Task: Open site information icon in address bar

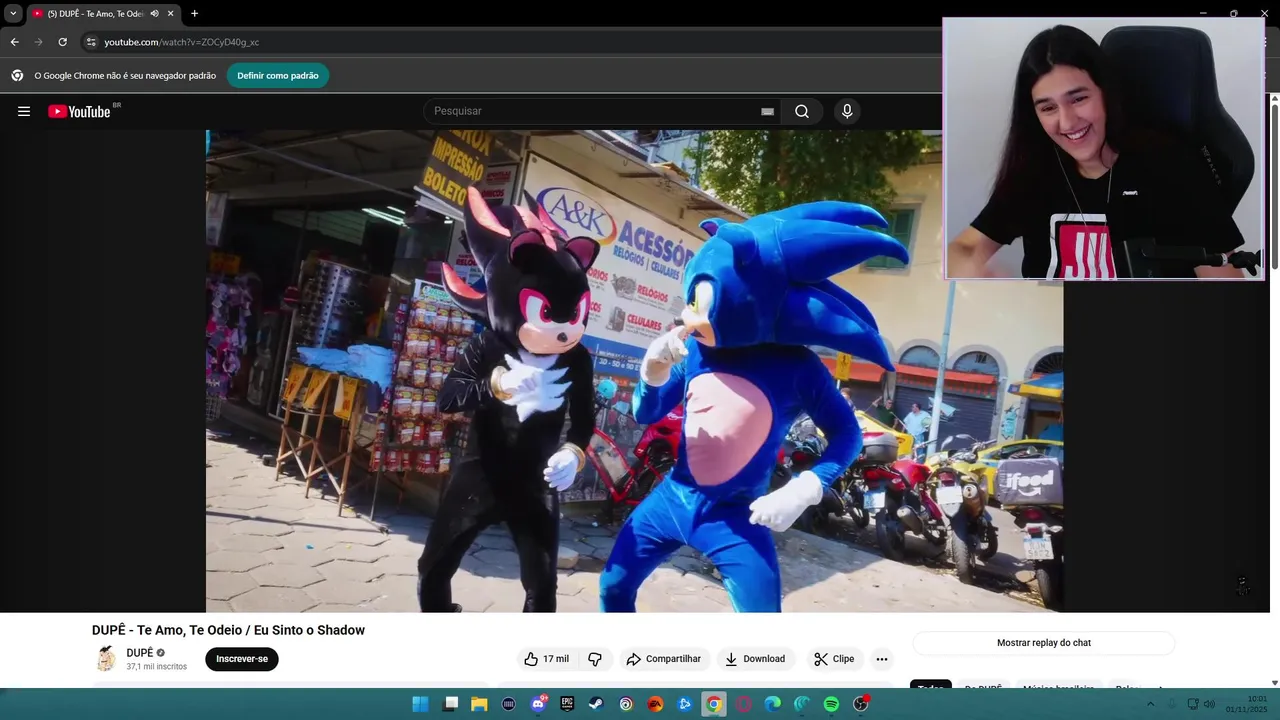Action: pos(90,42)
